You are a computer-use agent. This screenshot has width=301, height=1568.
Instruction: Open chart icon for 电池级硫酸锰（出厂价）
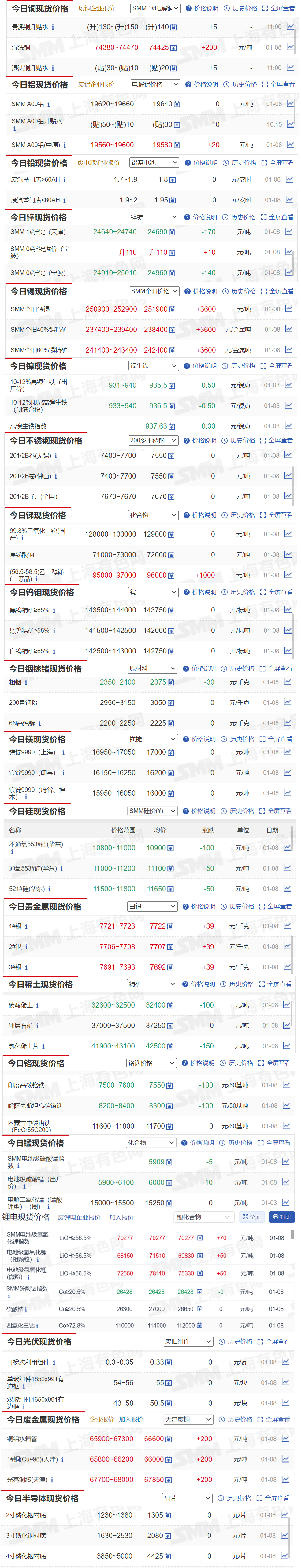tap(285, 1182)
